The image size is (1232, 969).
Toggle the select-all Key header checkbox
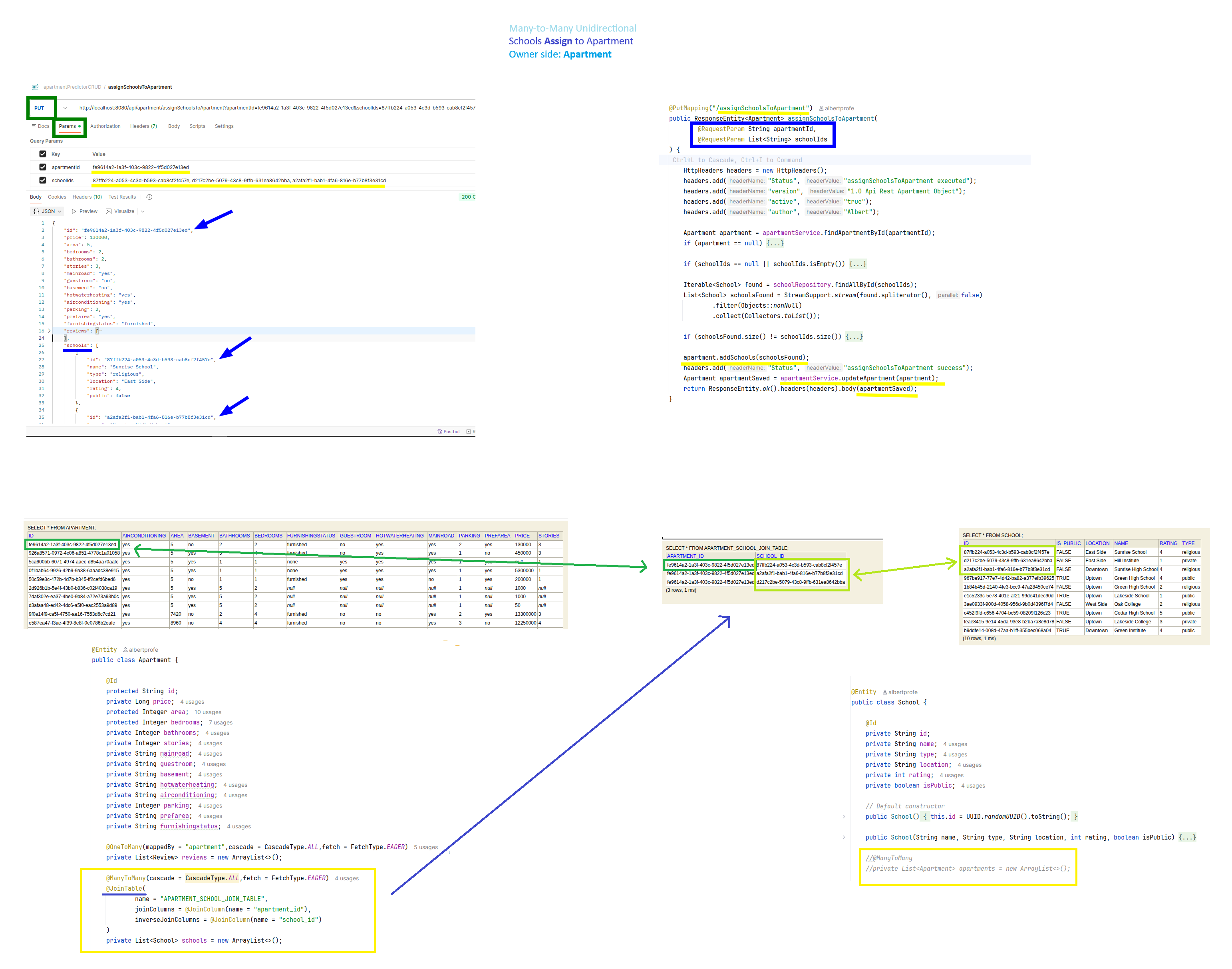[x=42, y=154]
